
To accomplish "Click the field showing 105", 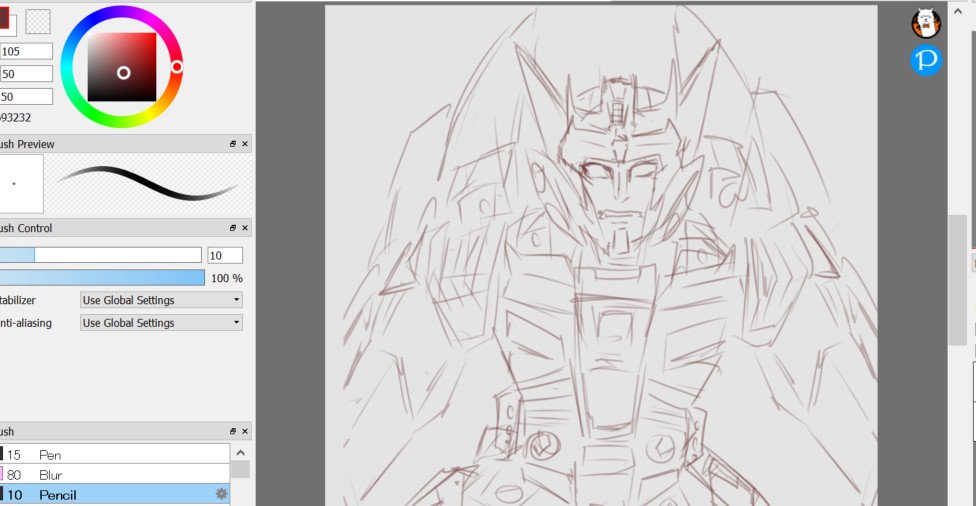I will point(26,52).
